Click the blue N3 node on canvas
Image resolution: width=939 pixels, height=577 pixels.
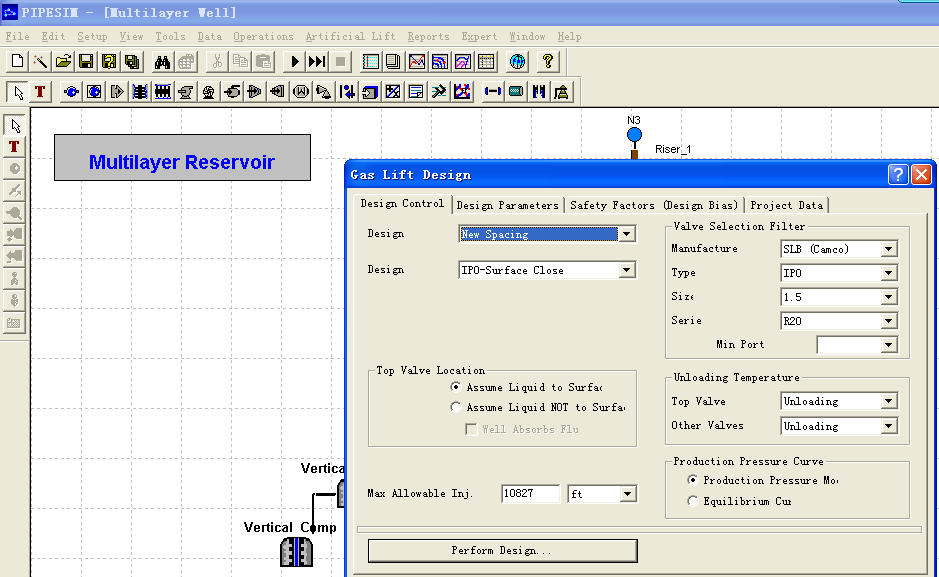coord(634,135)
